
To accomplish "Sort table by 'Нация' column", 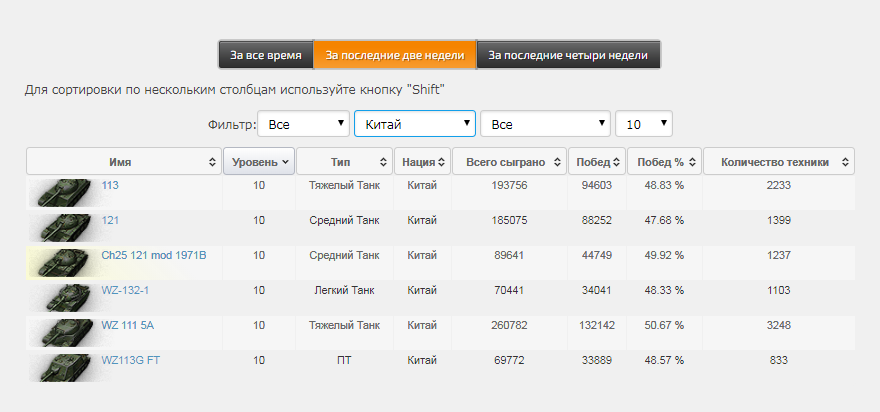I will (x=423, y=162).
